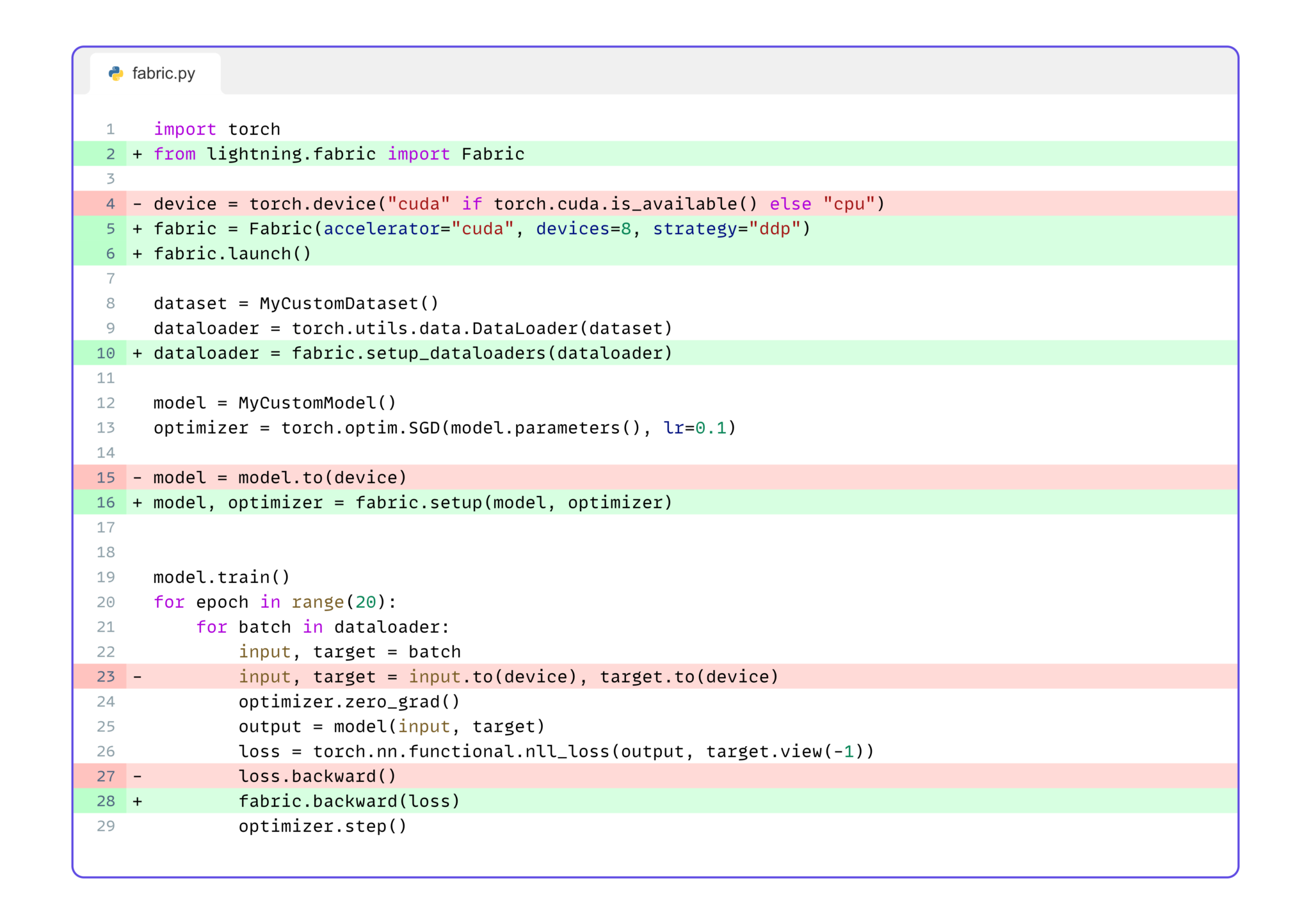Click line number 28 in the gutter

106,802
